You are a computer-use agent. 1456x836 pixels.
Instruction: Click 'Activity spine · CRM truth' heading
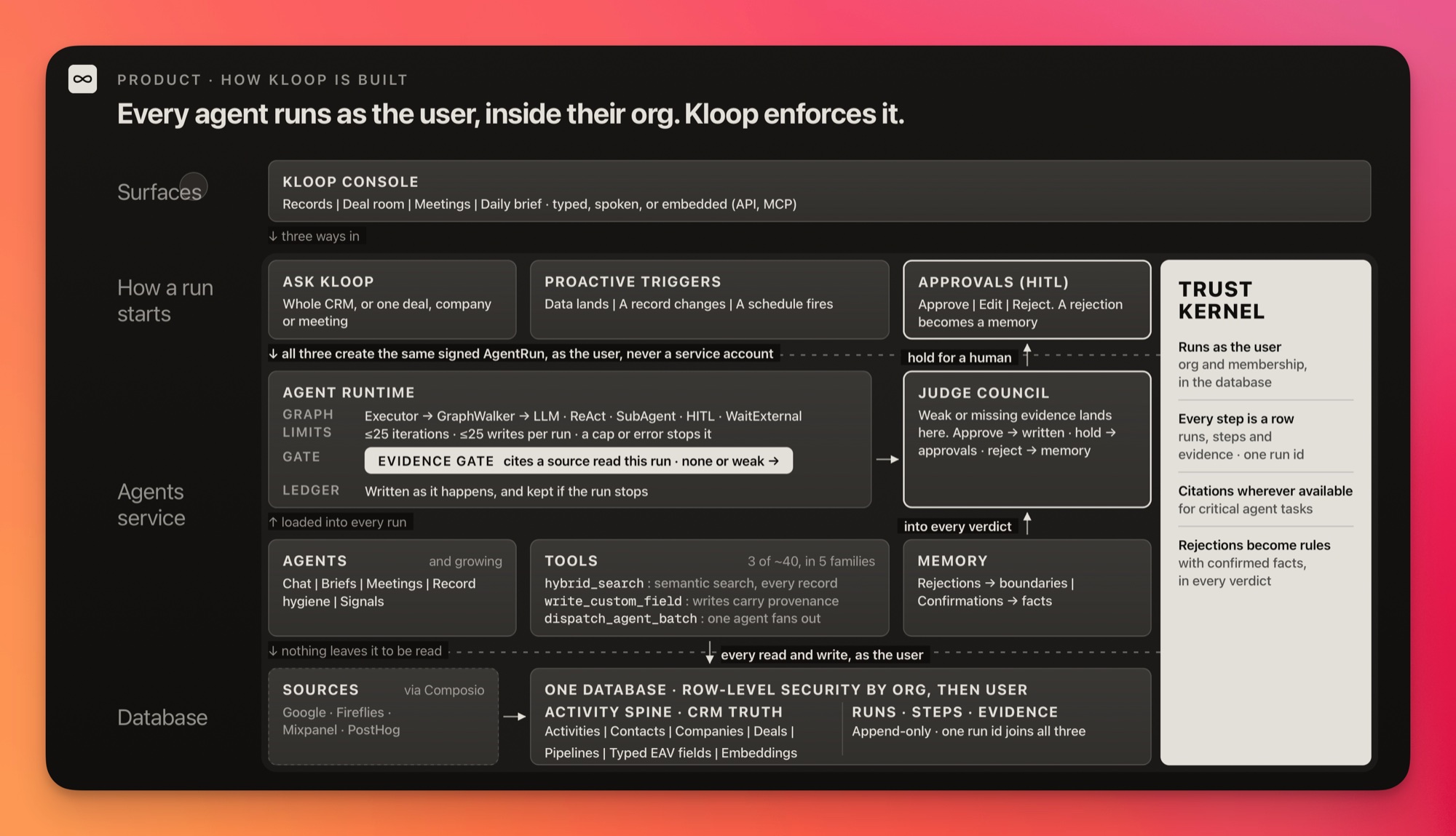click(663, 712)
